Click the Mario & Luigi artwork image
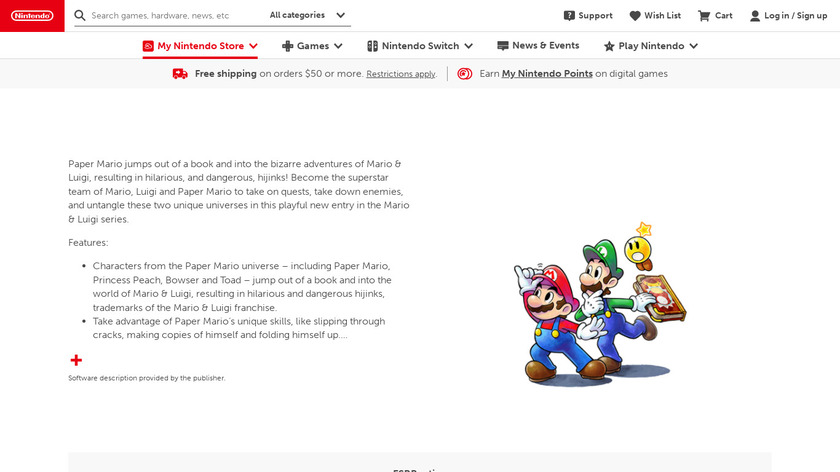 pos(599,304)
